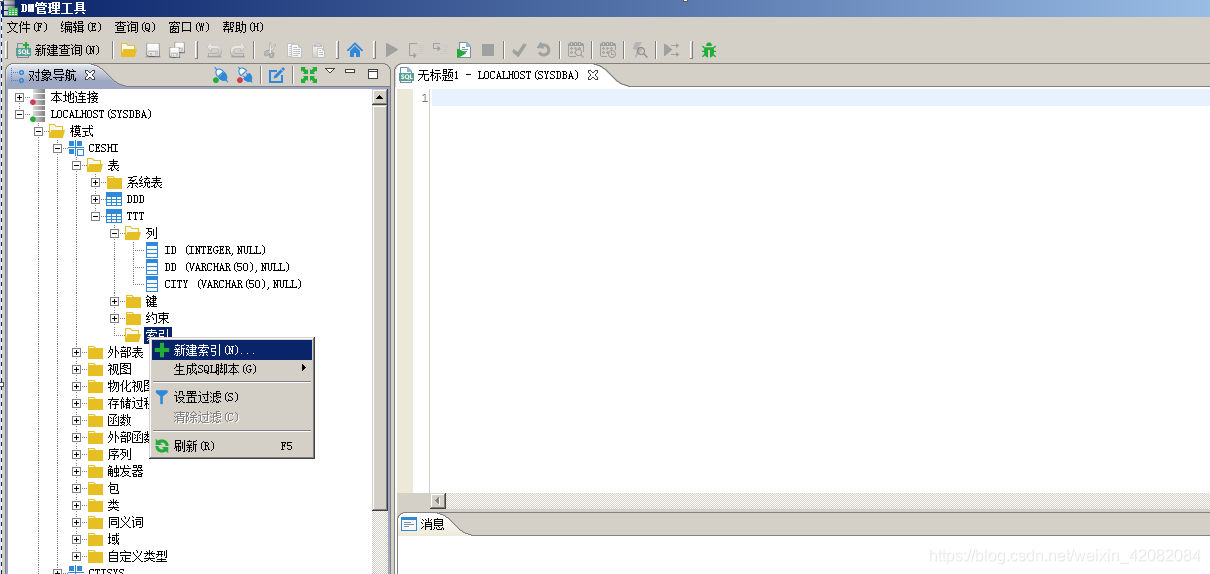
Task: Click the execute play triangle icon
Action: (x=391, y=50)
